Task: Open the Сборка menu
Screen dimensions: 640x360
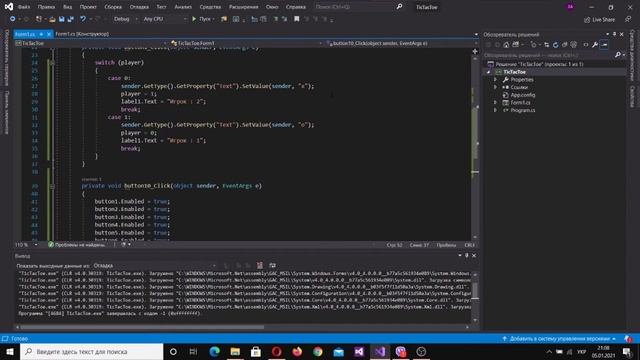Action: tap(113, 7)
